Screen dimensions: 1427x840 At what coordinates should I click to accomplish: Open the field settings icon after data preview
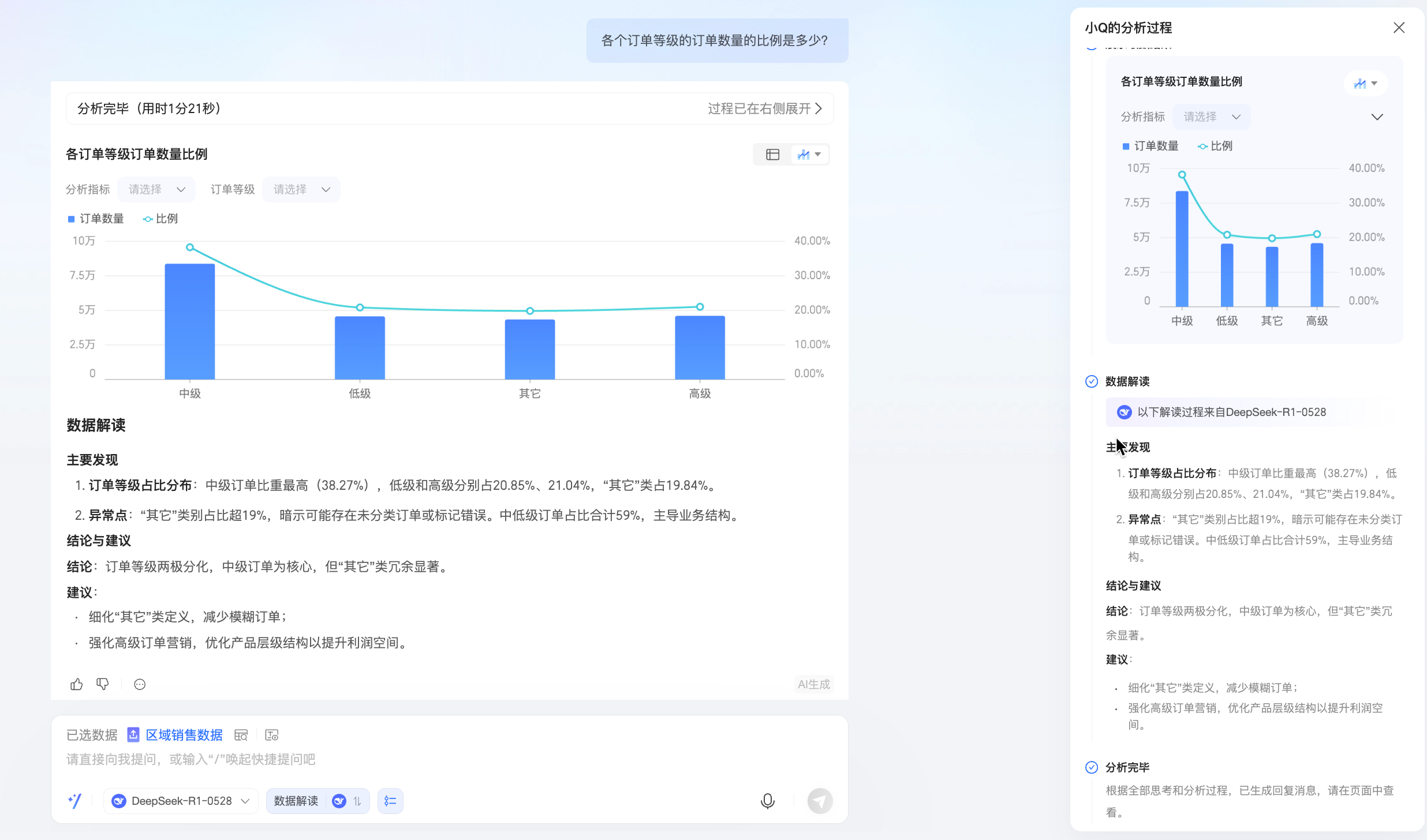[271, 735]
